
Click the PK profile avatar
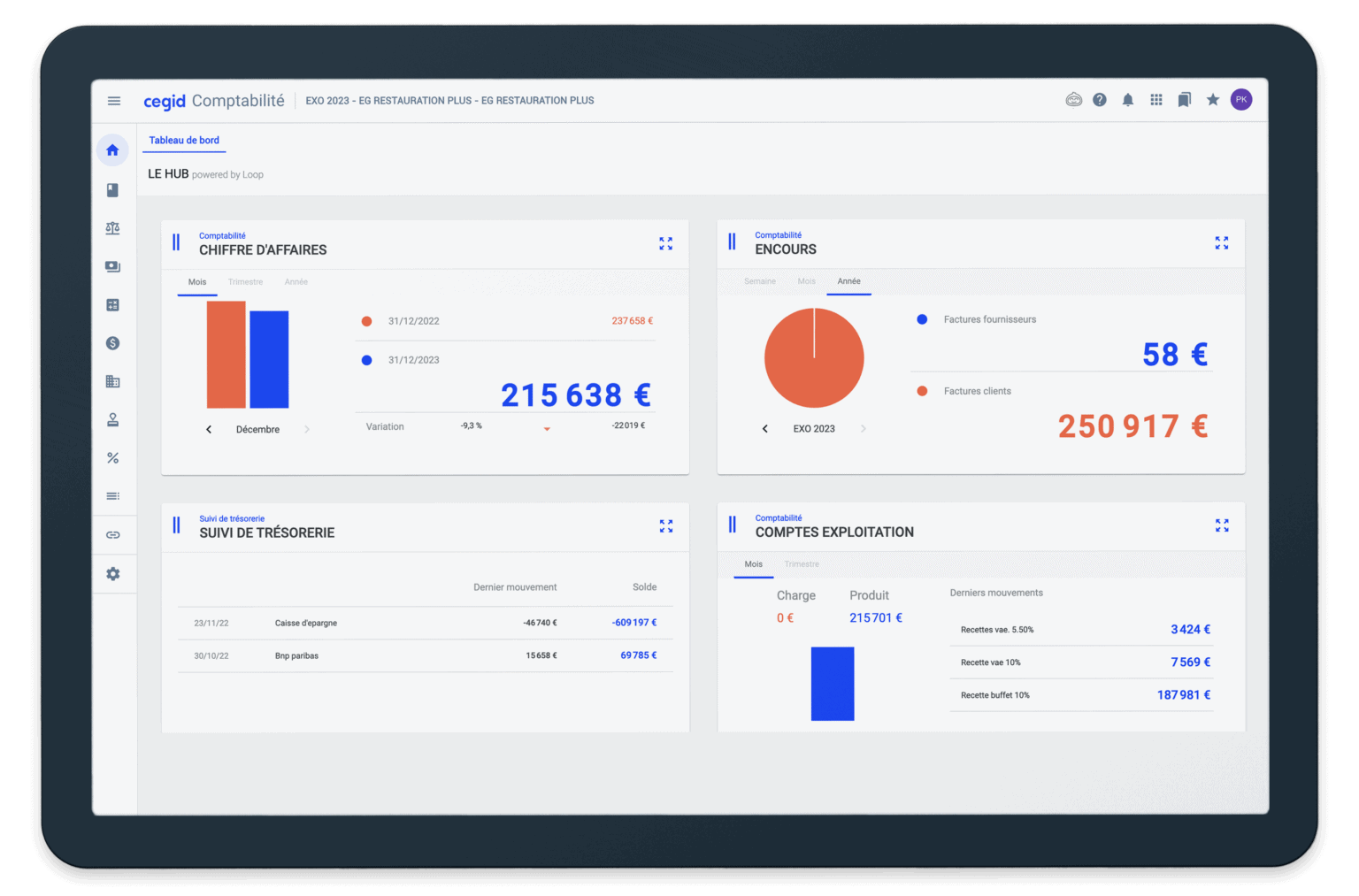[x=1241, y=99]
